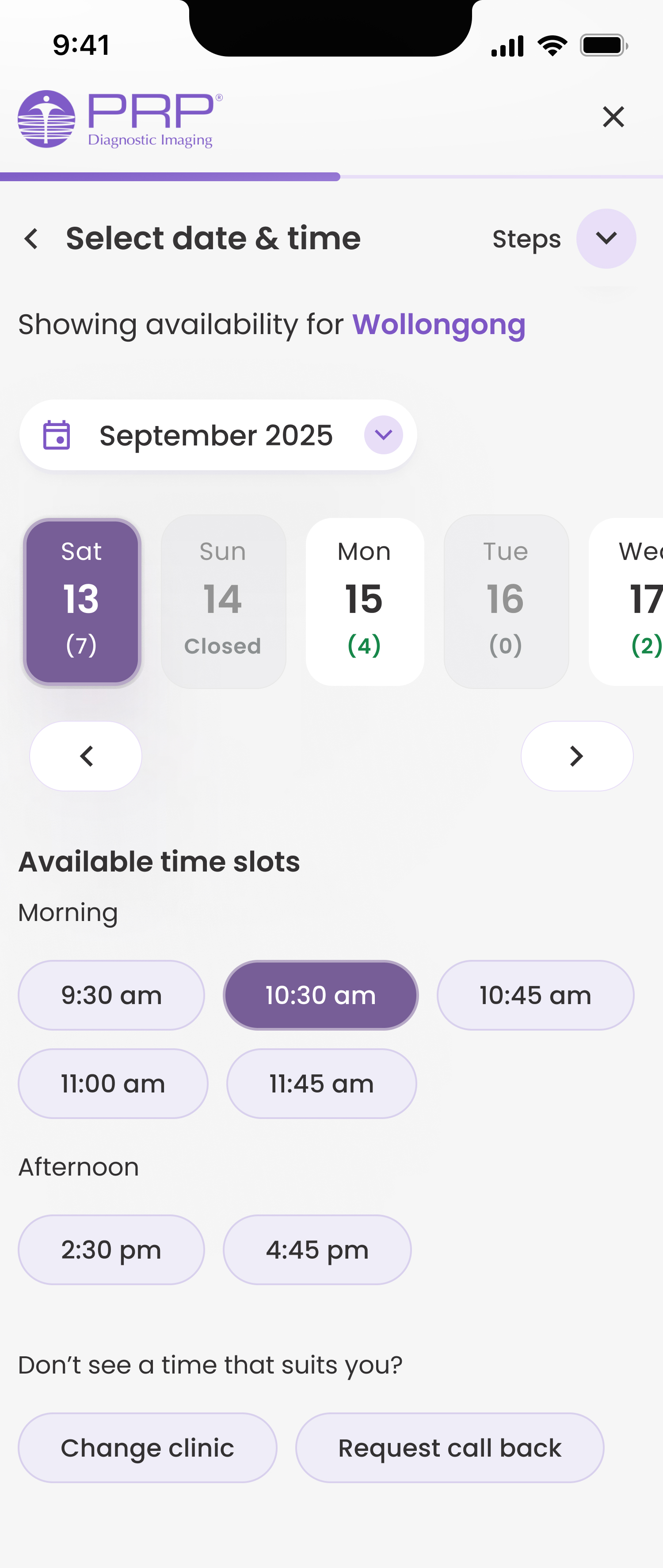Tap the Wollongong clinic link
This screenshot has width=663, height=1568.
438,324
